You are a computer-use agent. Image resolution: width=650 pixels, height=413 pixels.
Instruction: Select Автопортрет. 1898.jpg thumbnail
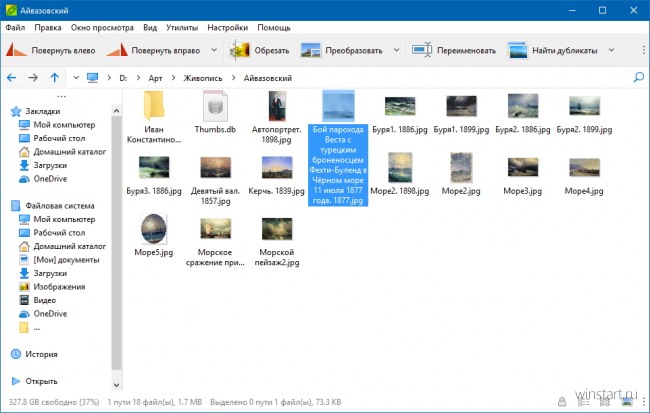click(x=276, y=107)
